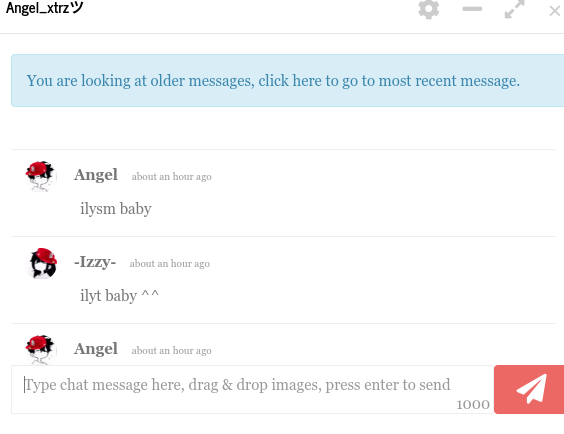Click timestamp next to -Izzy-

tap(170, 264)
